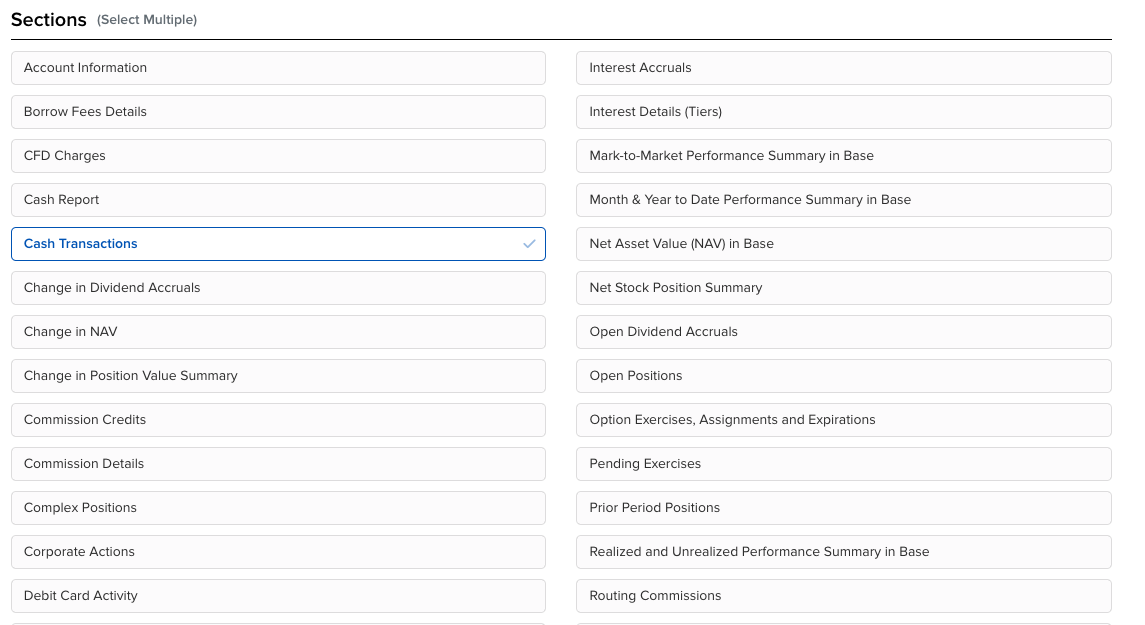Viewport: 1145px width, 625px height.
Task: Pick Change in Position Value Summary
Action: pos(278,376)
